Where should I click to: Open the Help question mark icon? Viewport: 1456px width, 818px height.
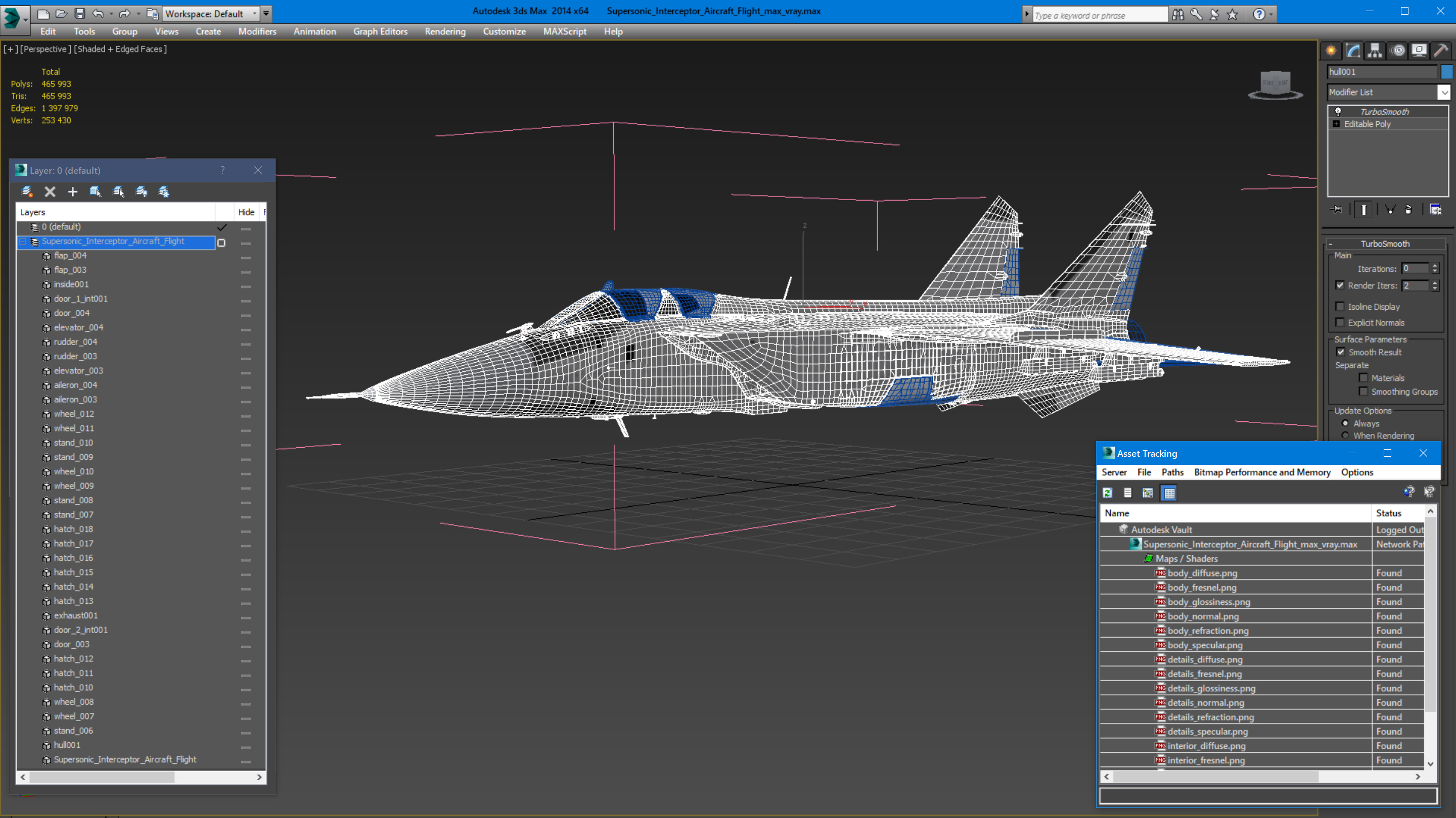tap(1259, 15)
